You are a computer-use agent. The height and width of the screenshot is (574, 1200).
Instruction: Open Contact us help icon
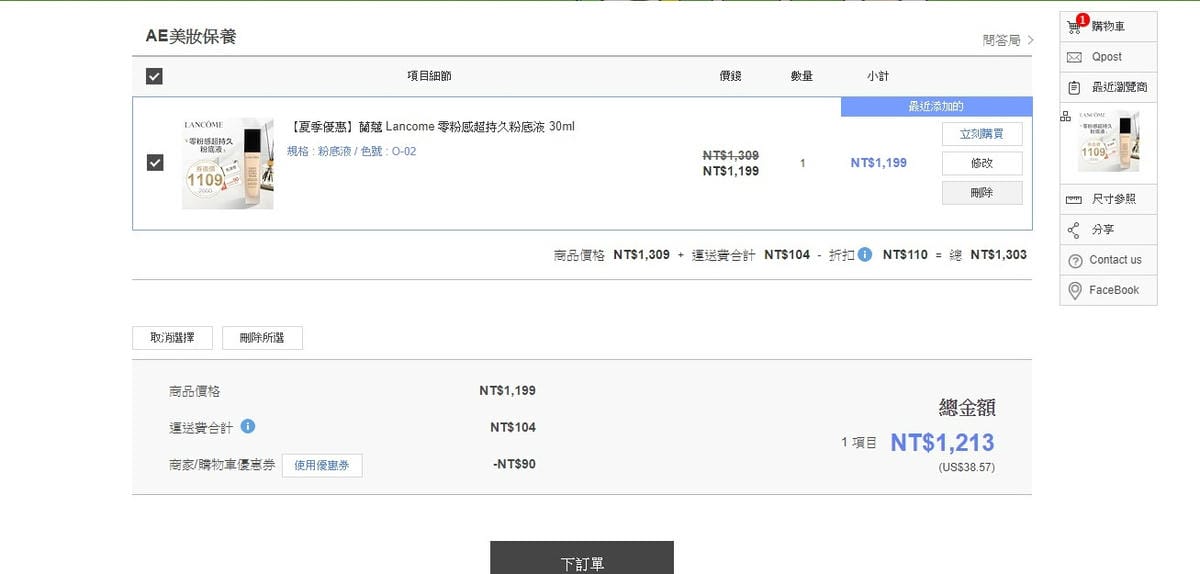click(x=1075, y=260)
